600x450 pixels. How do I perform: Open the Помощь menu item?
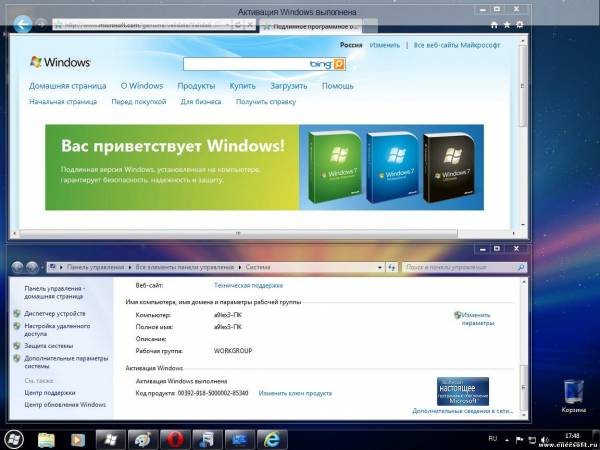pyautogui.click(x=338, y=86)
